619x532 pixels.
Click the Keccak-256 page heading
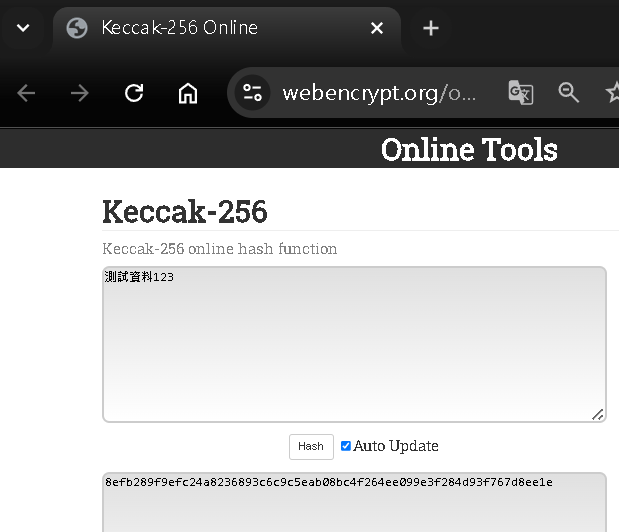[185, 212]
